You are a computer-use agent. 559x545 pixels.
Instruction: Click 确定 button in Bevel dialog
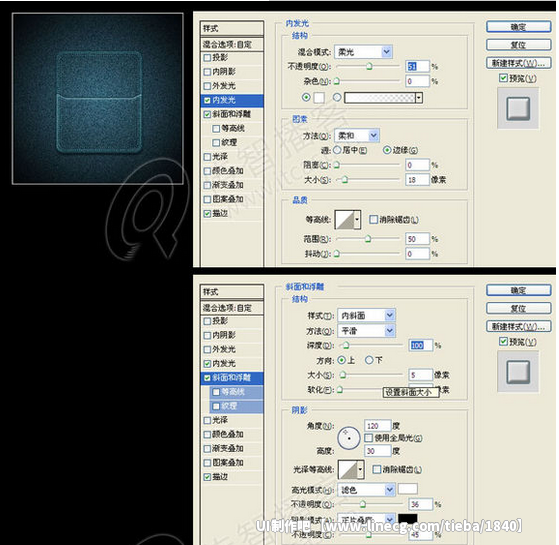(519, 290)
